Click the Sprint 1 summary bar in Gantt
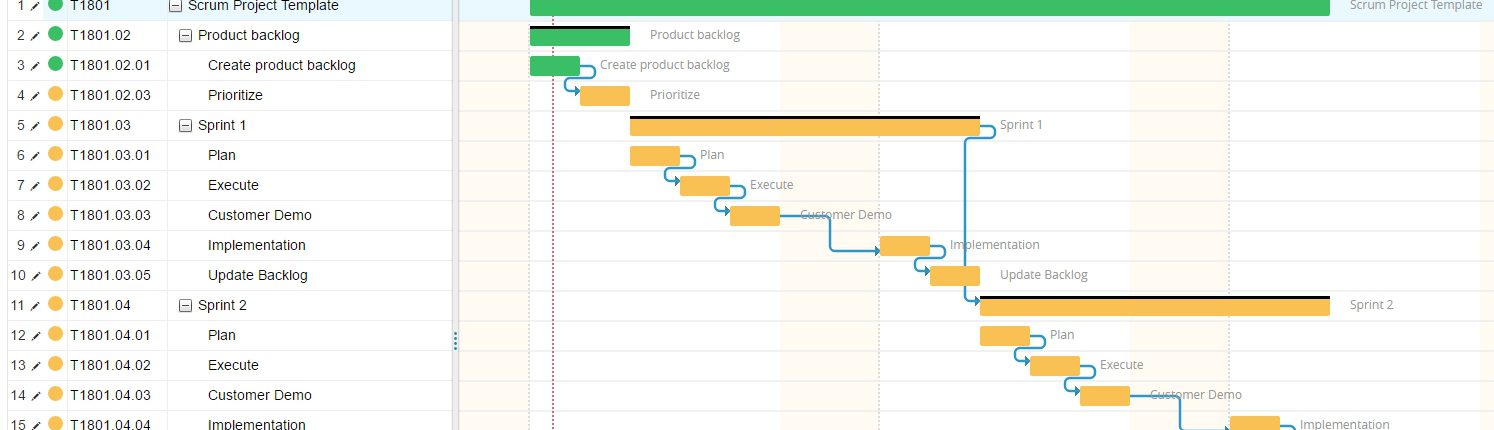The image size is (1494, 430). 804,127
